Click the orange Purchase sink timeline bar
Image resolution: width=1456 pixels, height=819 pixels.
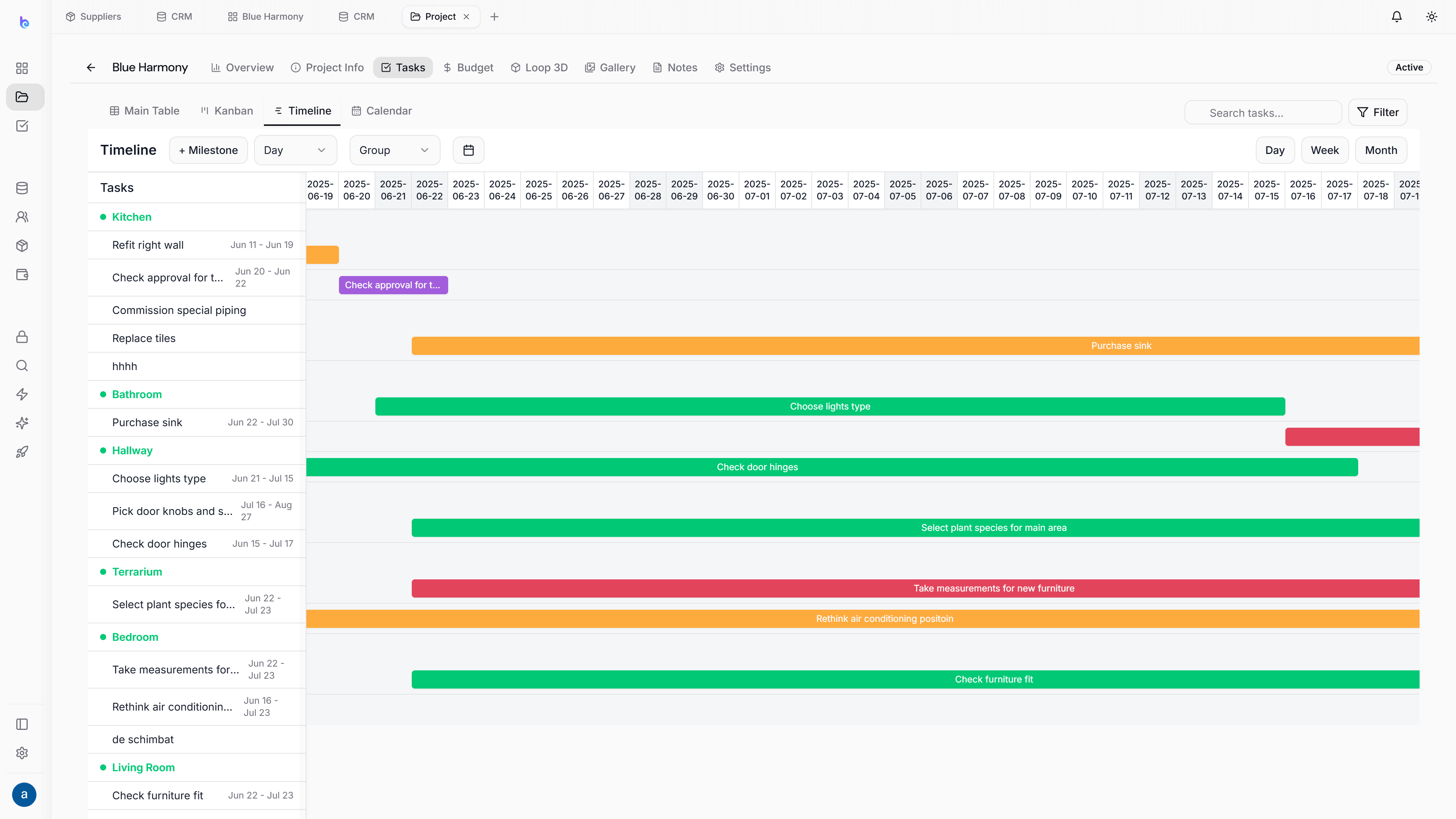click(x=916, y=347)
